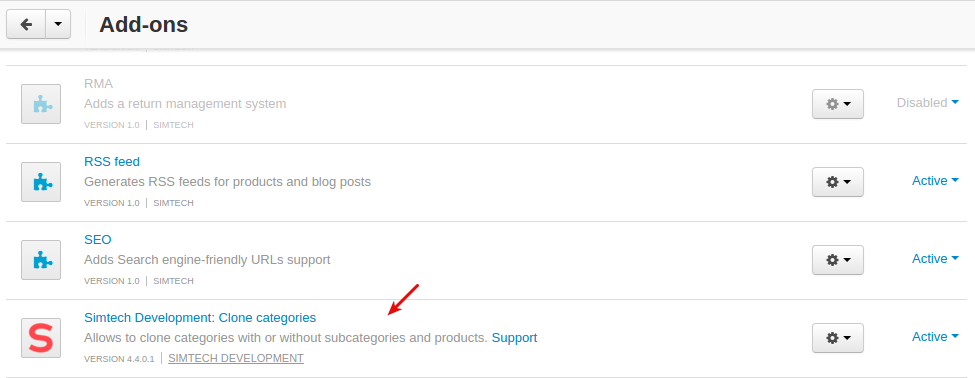The image size is (975, 378).
Task: Click the Simtech red S logo icon
Action: tap(41, 338)
